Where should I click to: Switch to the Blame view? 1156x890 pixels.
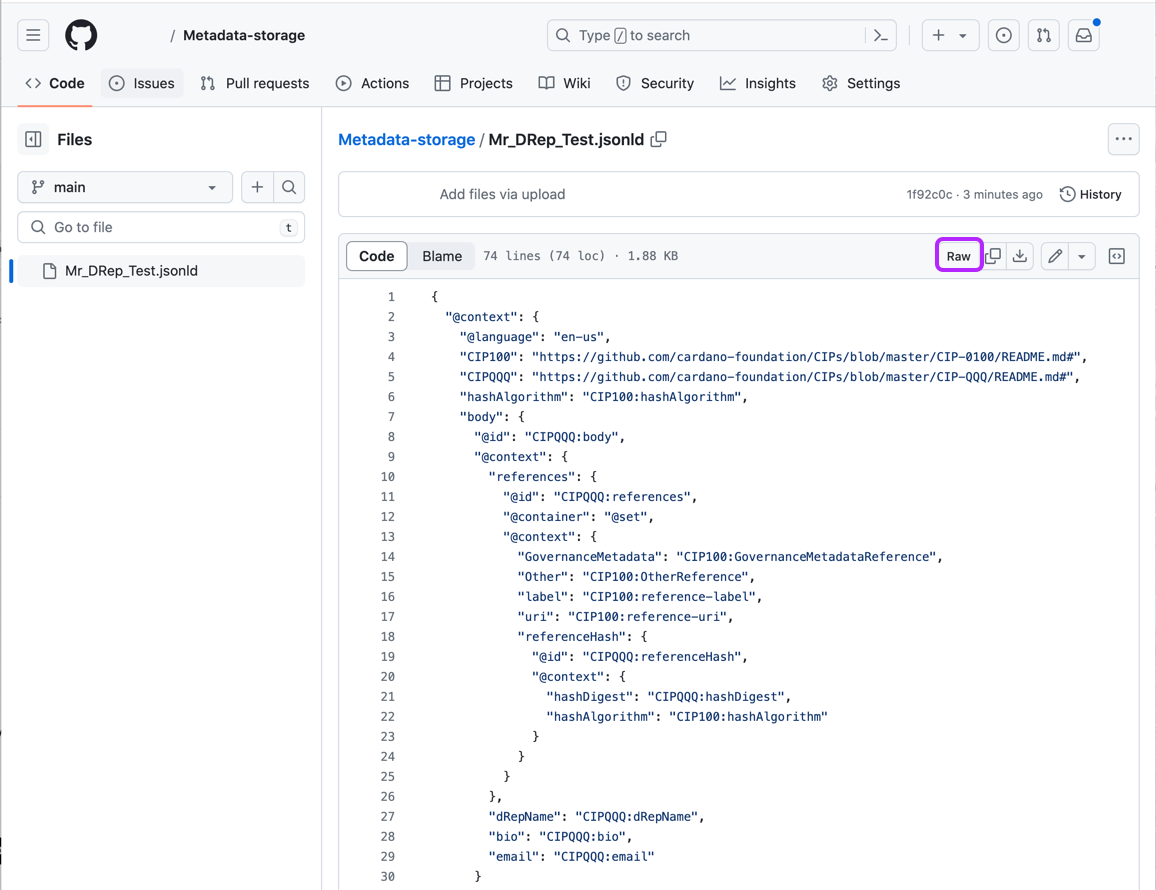(442, 256)
